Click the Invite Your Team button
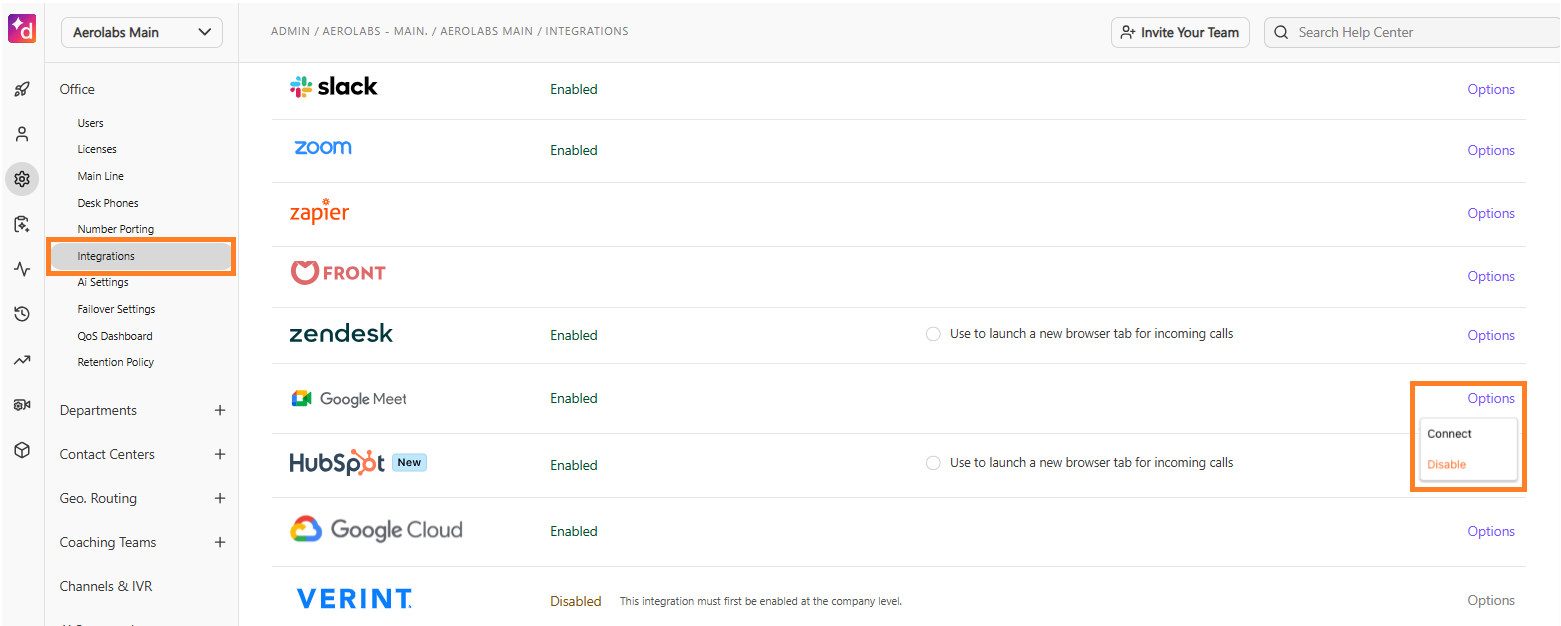Screen dimensions: 1561x626 click(1180, 32)
